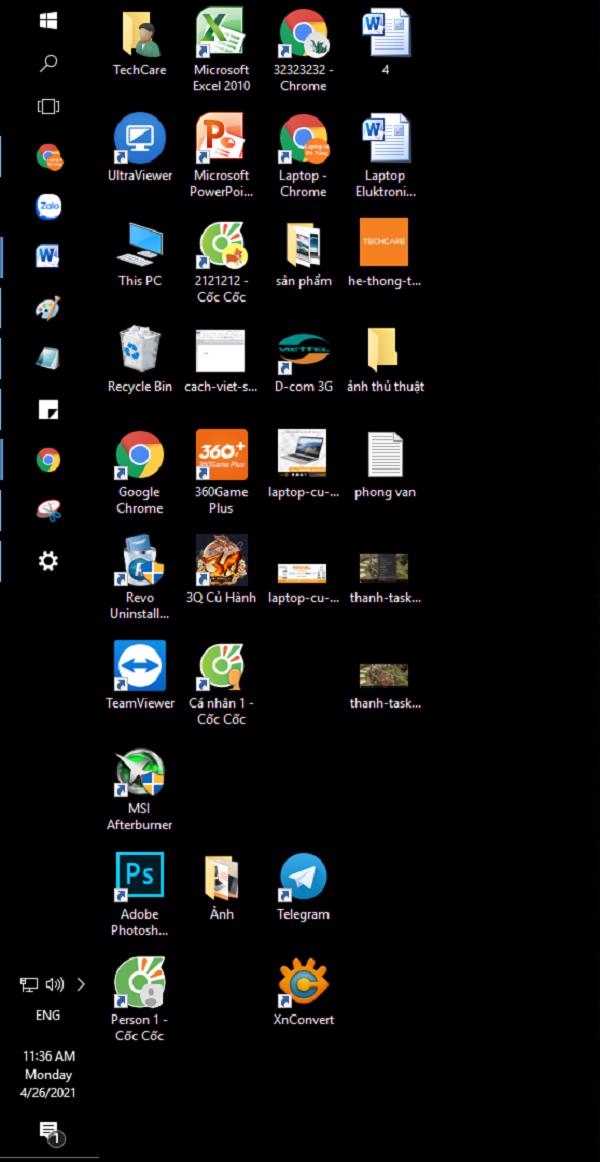Select the phong van text file
This screenshot has height=1162, width=600.
point(385,465)
